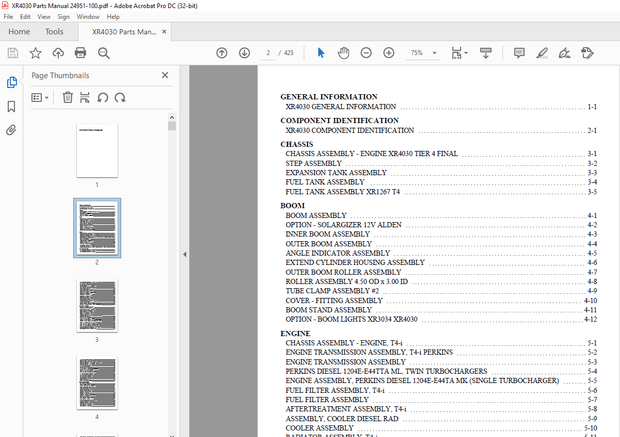Collapse the navigation pane arrow
The width and height of the screenshot is (620, 437).
[185, 254]
